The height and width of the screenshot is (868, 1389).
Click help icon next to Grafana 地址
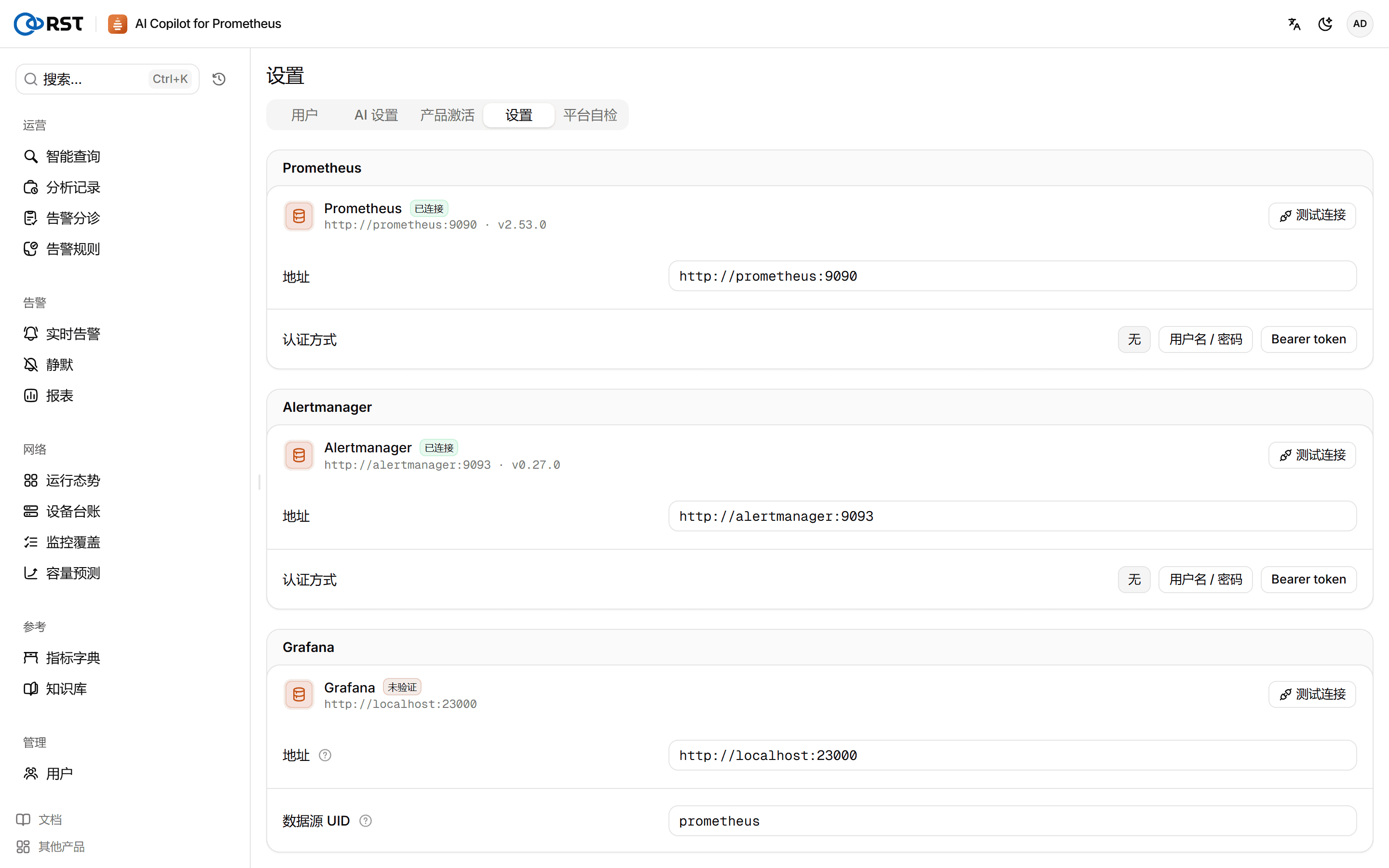coord(325,756)
